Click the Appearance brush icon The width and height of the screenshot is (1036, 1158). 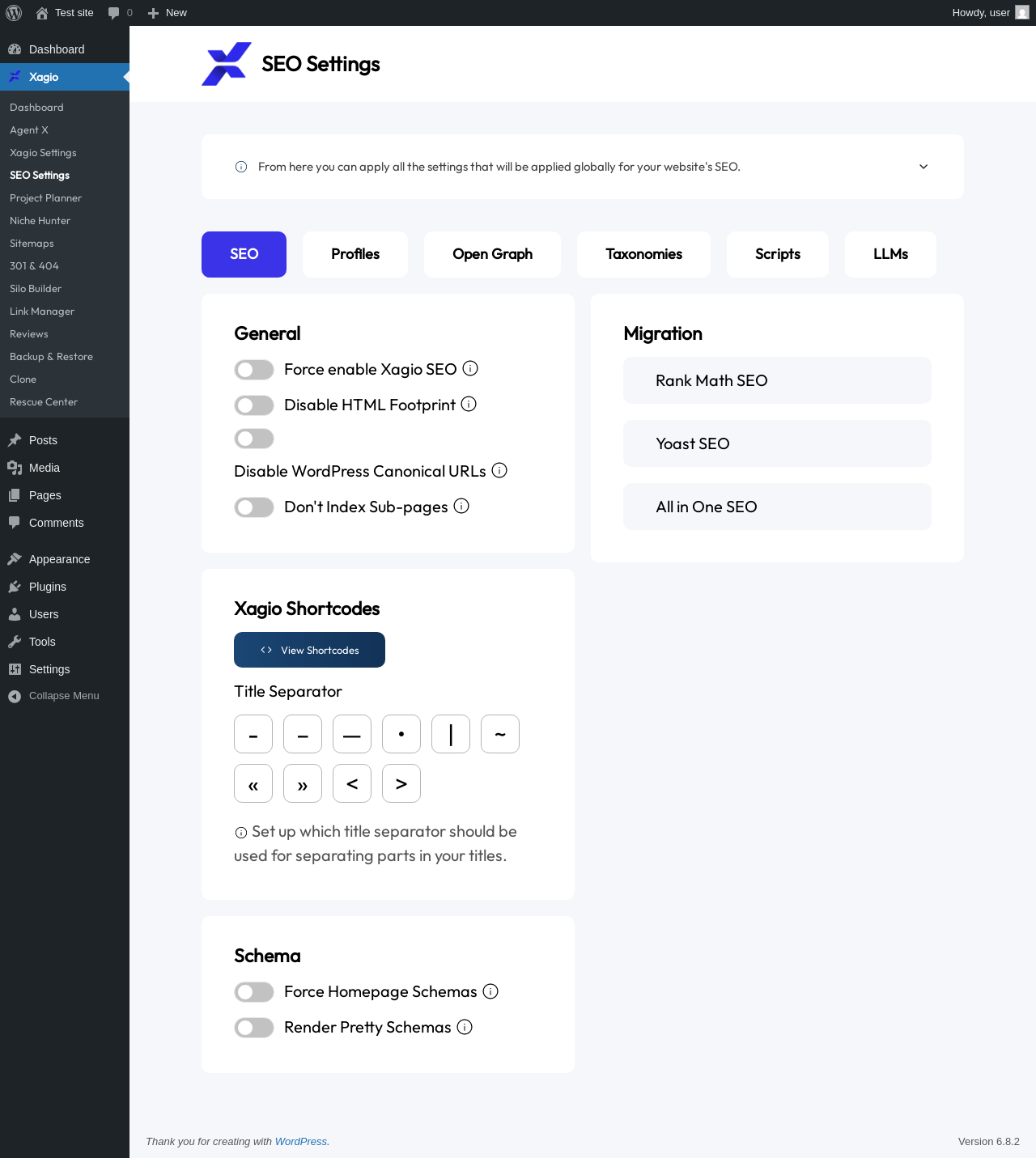pos(15,559)
